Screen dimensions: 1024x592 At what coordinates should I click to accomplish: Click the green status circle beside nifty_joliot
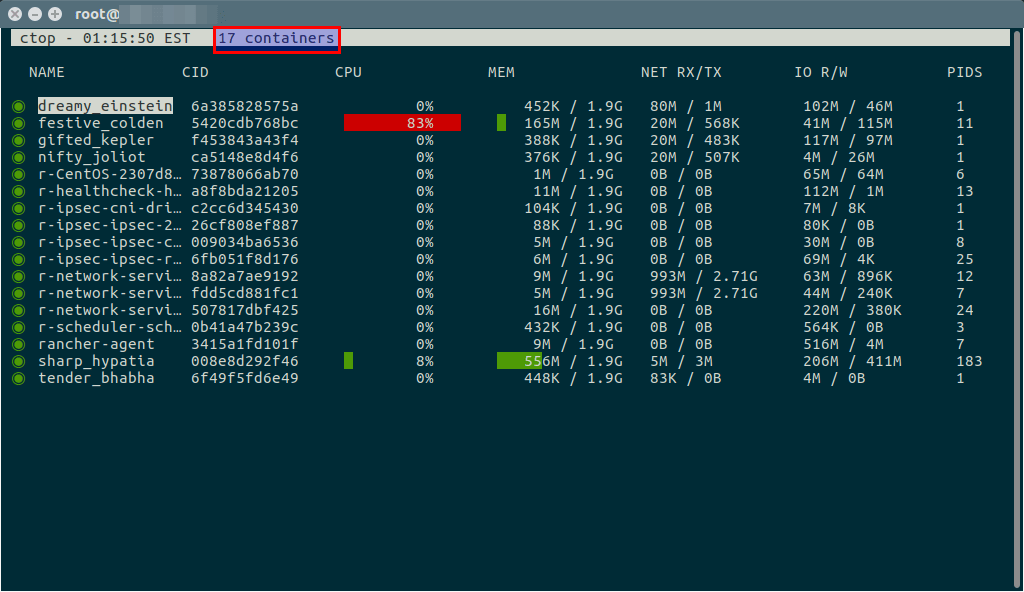[18, 157]
